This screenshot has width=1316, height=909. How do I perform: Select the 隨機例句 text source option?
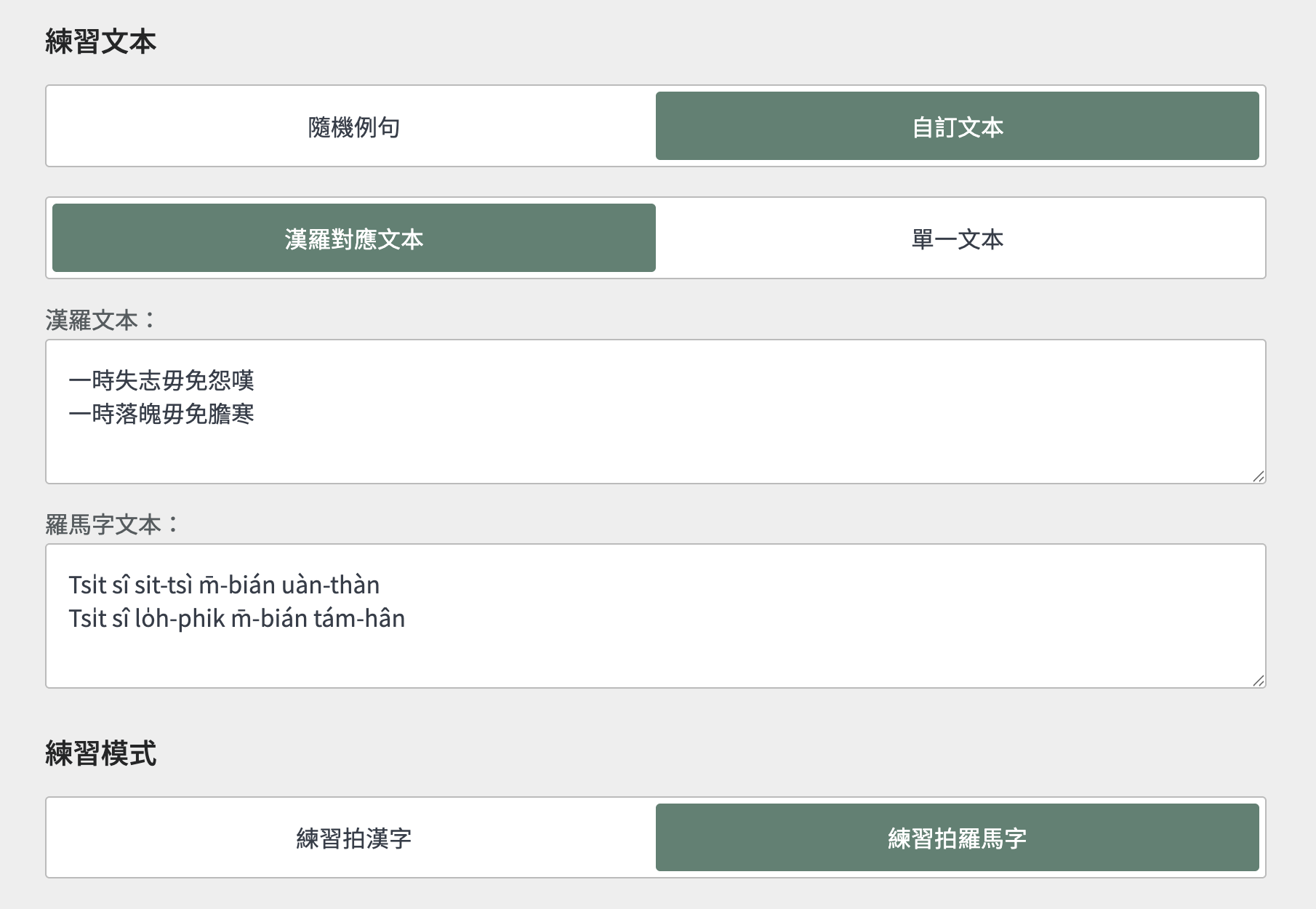pyautogui.click(x=353, y=127)
